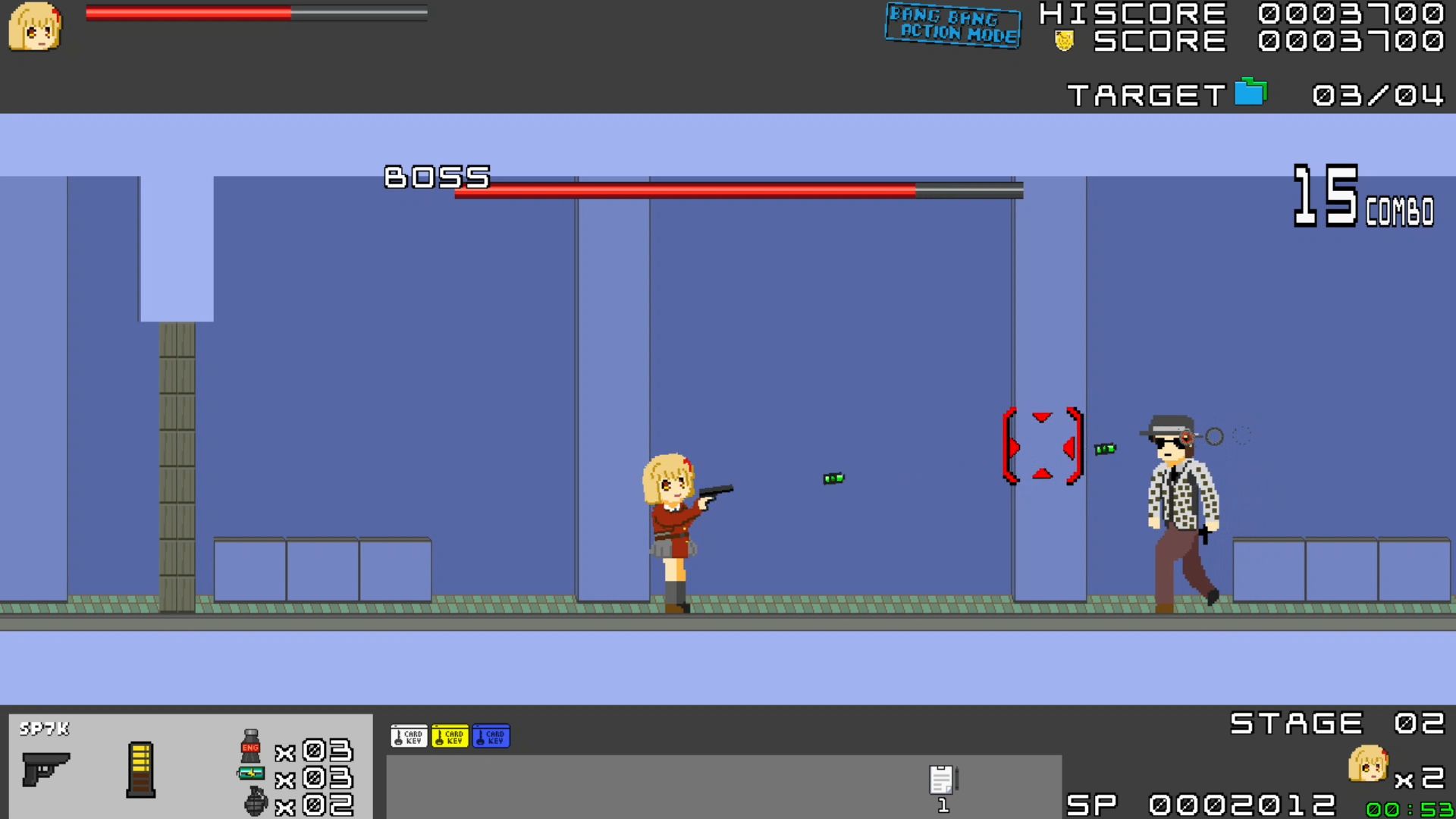Click the energy drink item icon
1456x819 pixels.
(250, 746)
